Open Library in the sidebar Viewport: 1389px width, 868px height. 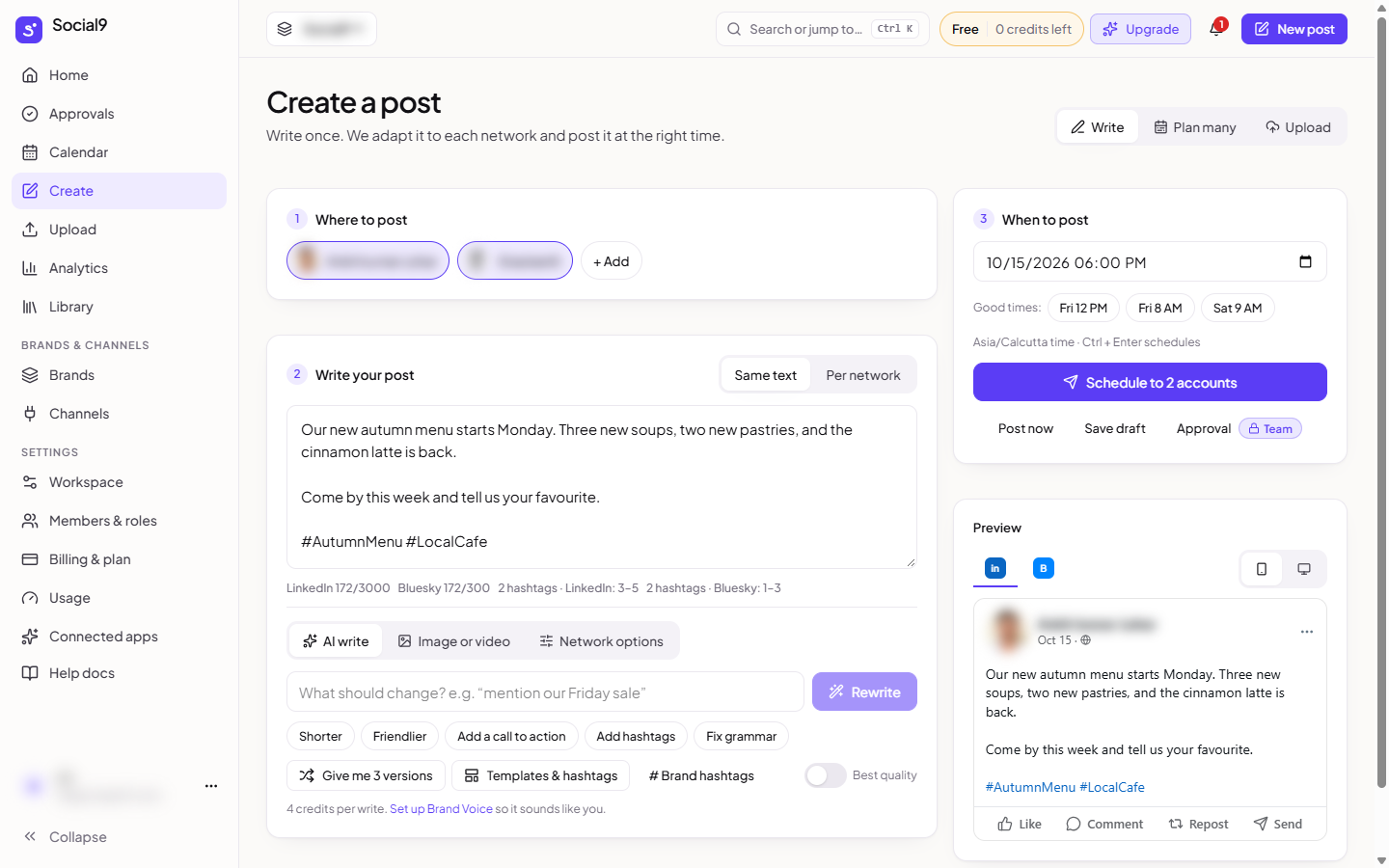point(120,307)
